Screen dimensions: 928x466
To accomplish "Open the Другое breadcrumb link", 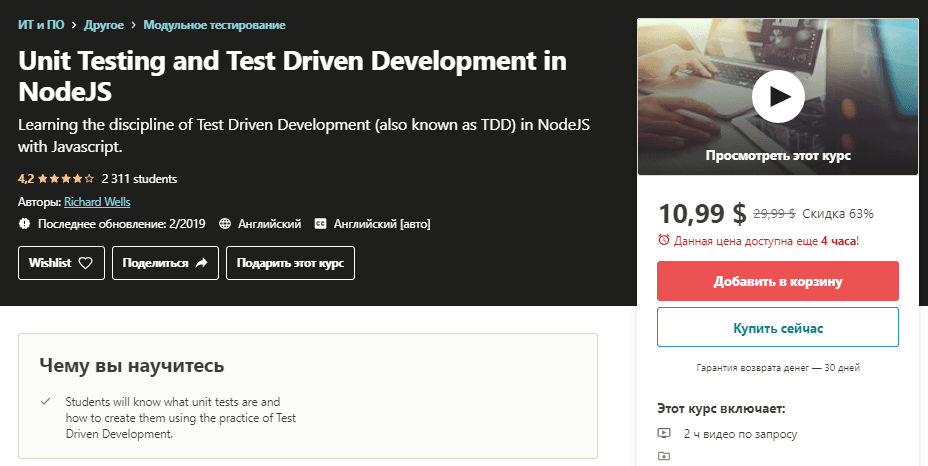I will click(104, 25).
